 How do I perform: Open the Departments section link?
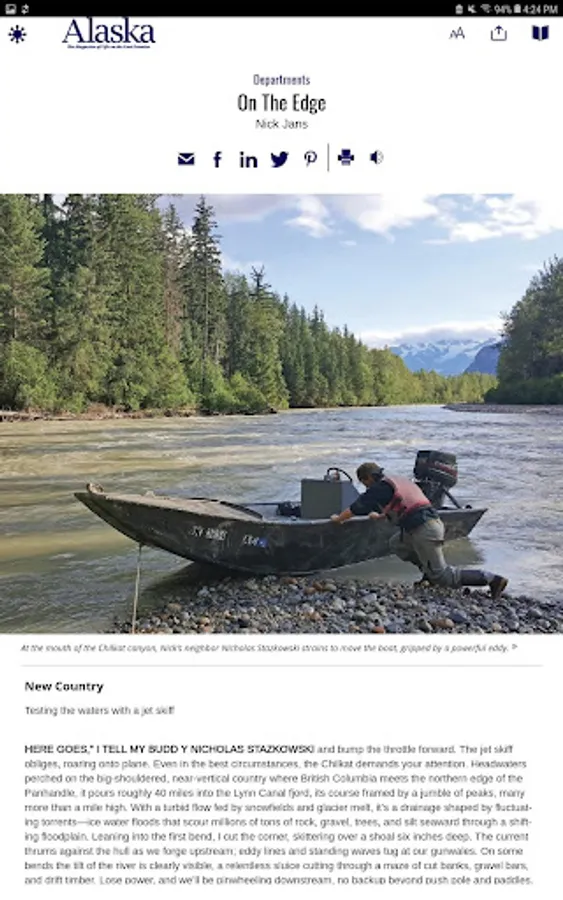[281, 80]
